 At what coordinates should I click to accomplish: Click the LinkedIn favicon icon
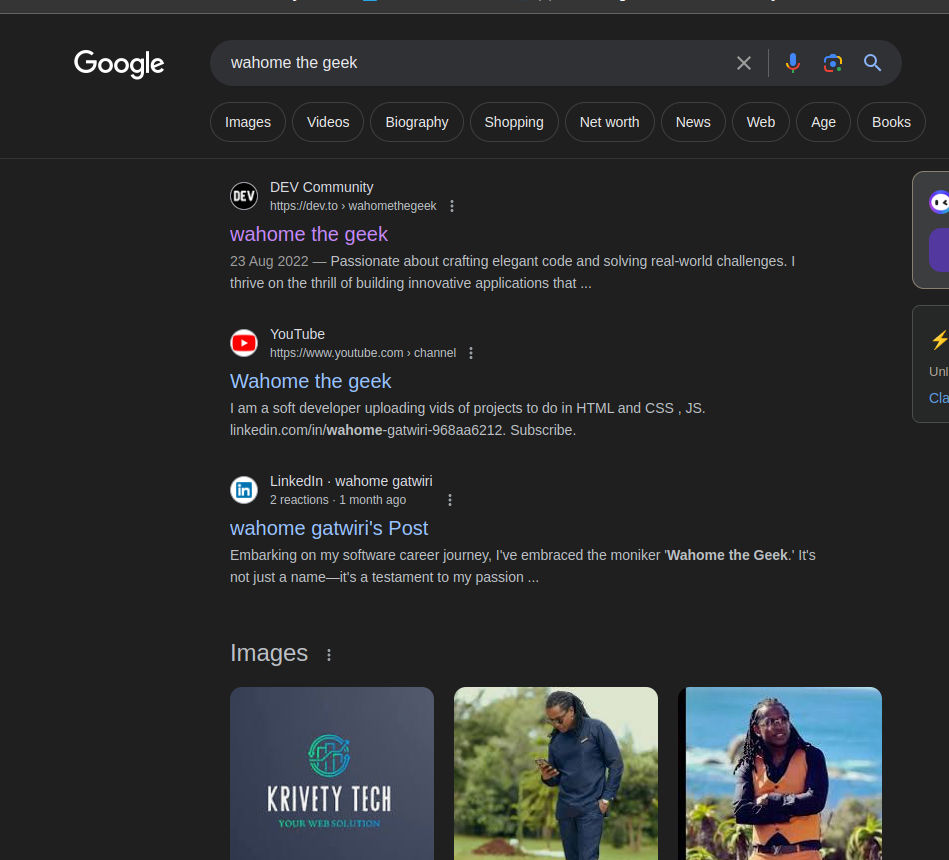pyautogui.click(x=244, y=490)
